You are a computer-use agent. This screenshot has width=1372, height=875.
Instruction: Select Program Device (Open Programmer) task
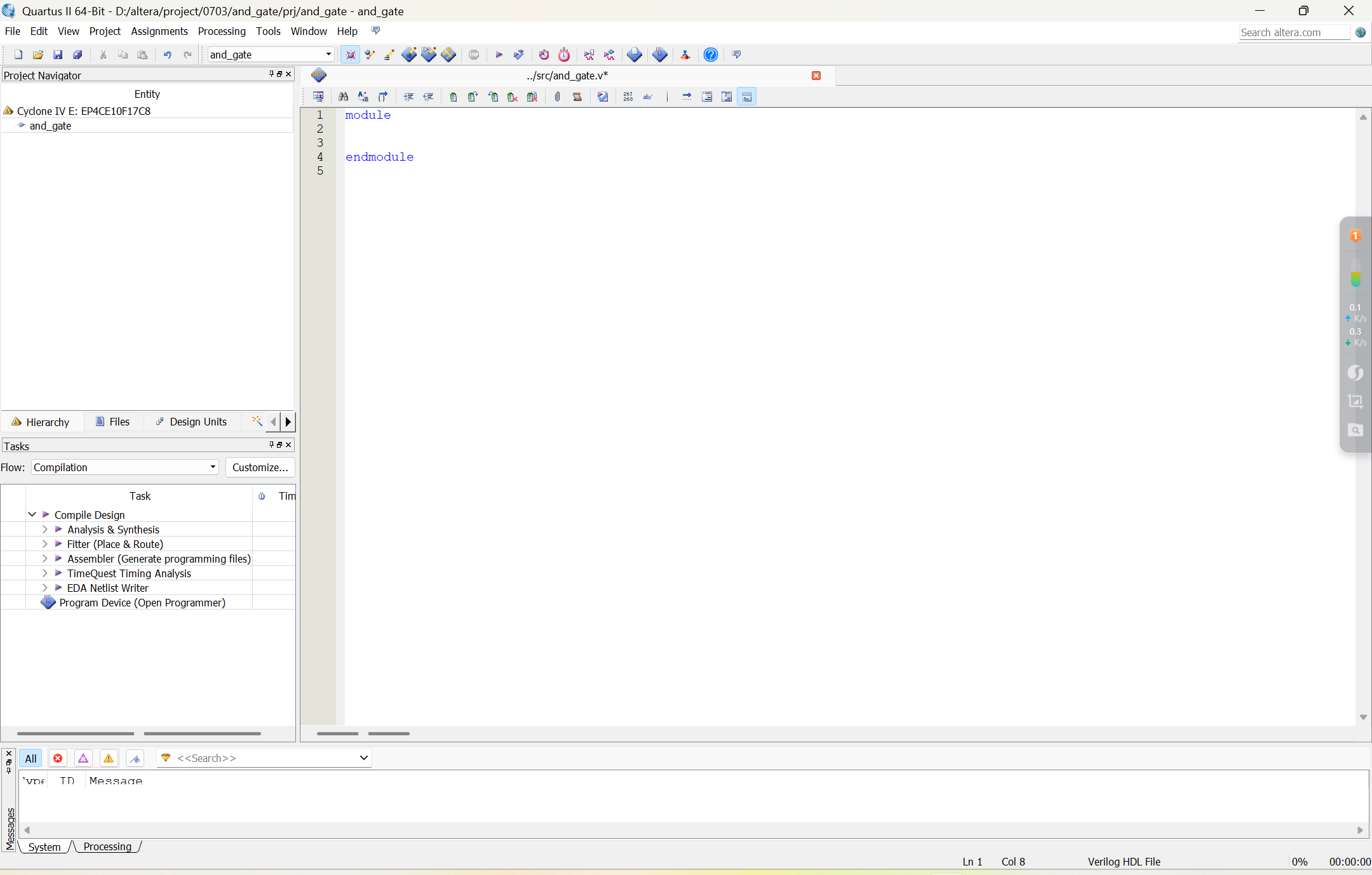tap(142, 603)
